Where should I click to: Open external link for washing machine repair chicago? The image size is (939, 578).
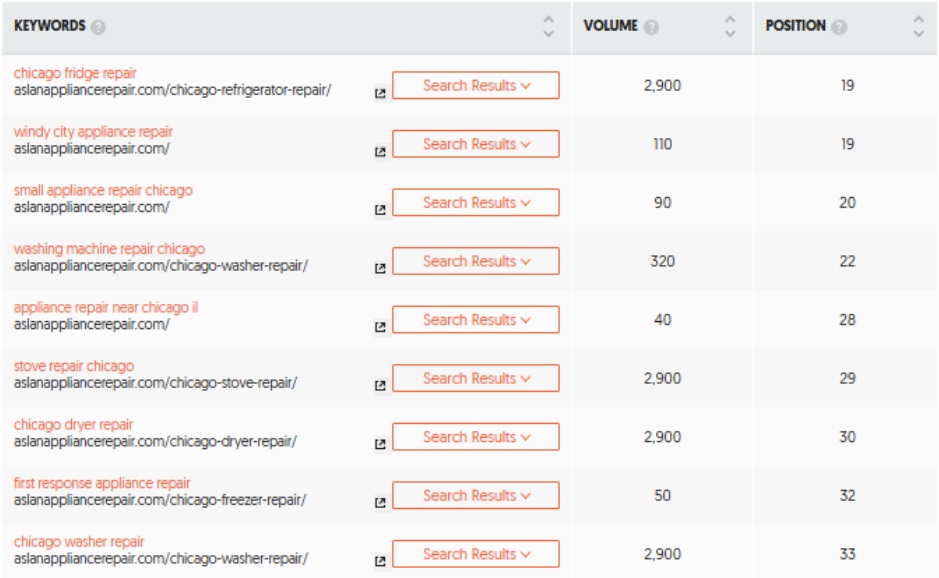[380, 268]
